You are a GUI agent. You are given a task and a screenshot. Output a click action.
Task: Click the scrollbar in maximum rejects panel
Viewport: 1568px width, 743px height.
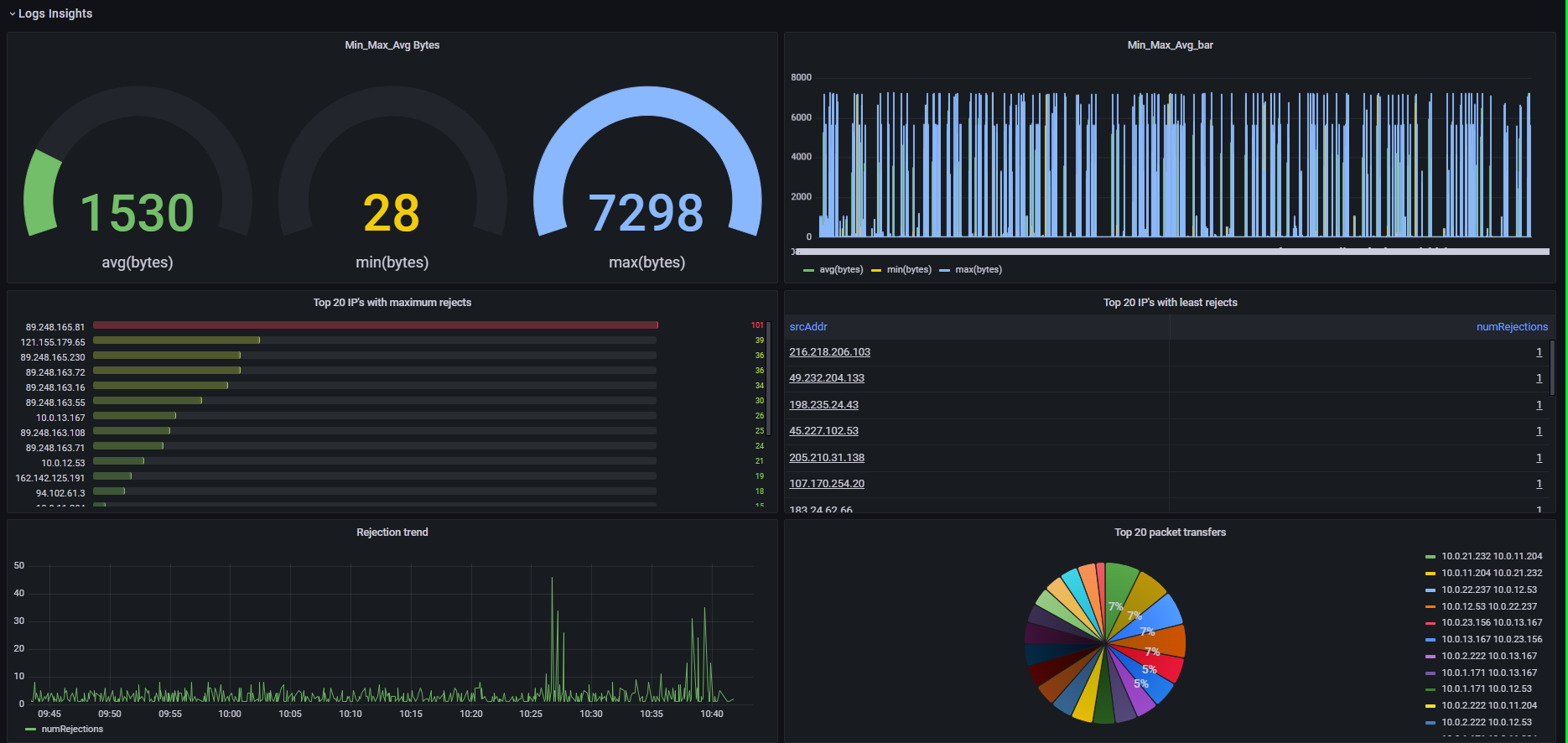pos(769,377)
